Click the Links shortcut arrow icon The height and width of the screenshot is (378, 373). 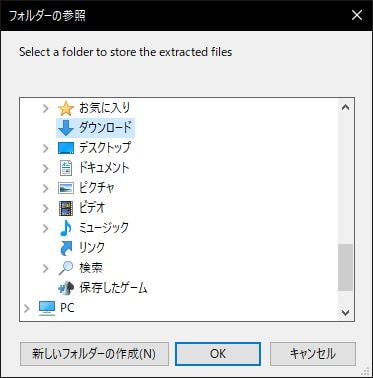(66, 248)
